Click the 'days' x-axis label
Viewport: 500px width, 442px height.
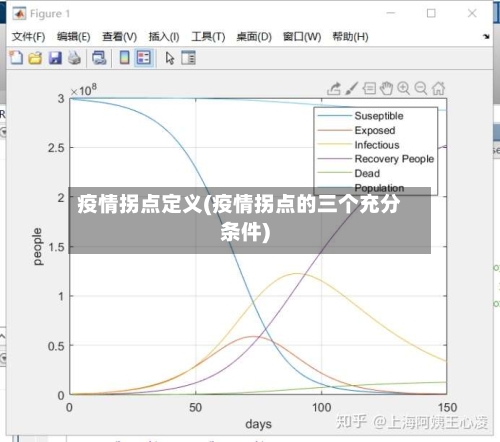pyautogui.click(x=258, y=424)
